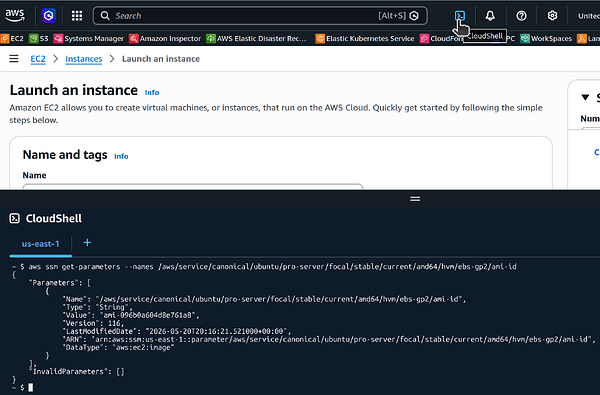600x395 pixels.
Task: Open the EC2 favorites shortcut
Action: [x=12, y=38]
